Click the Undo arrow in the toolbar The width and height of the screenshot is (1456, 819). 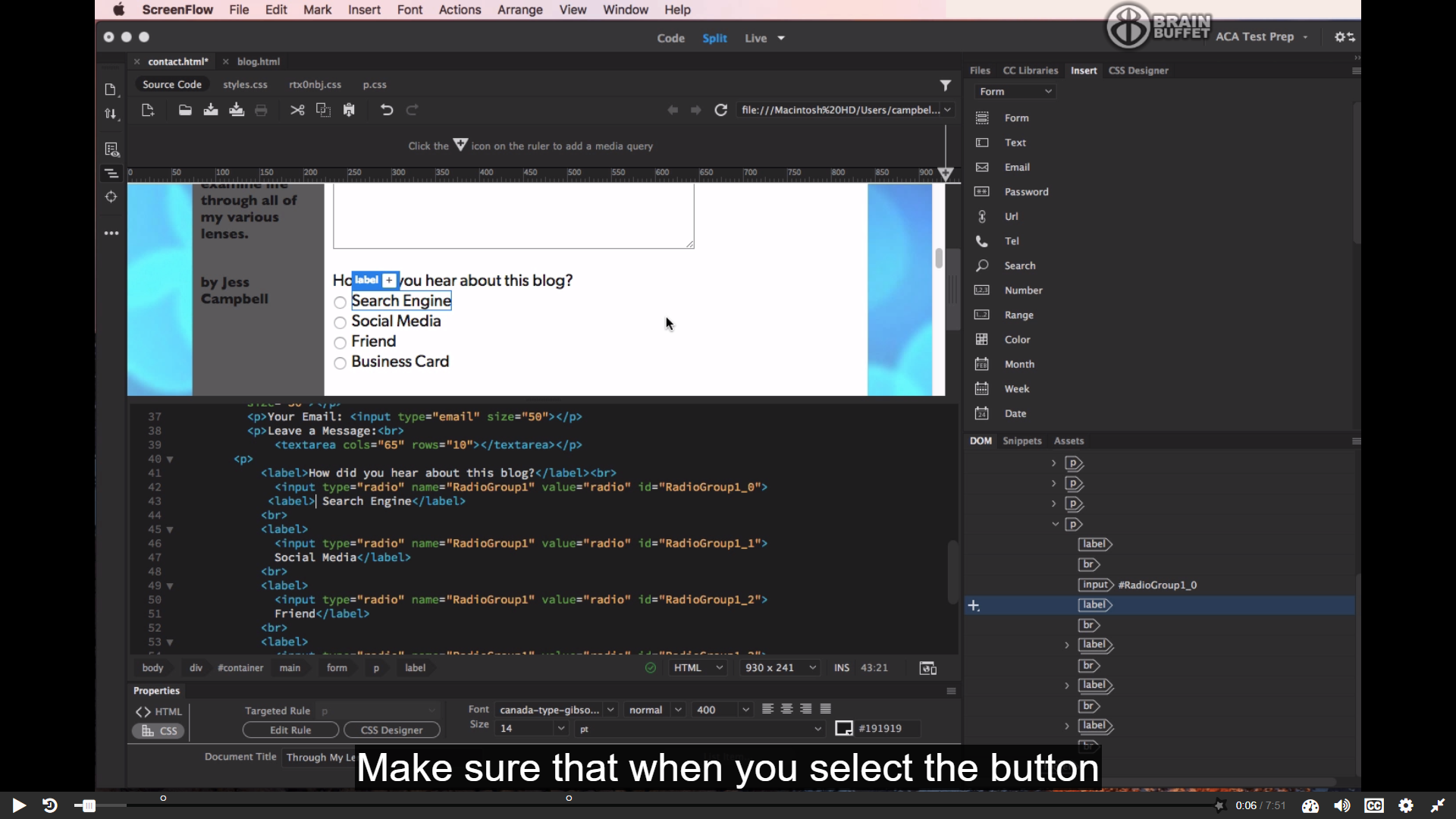point(387,110)
